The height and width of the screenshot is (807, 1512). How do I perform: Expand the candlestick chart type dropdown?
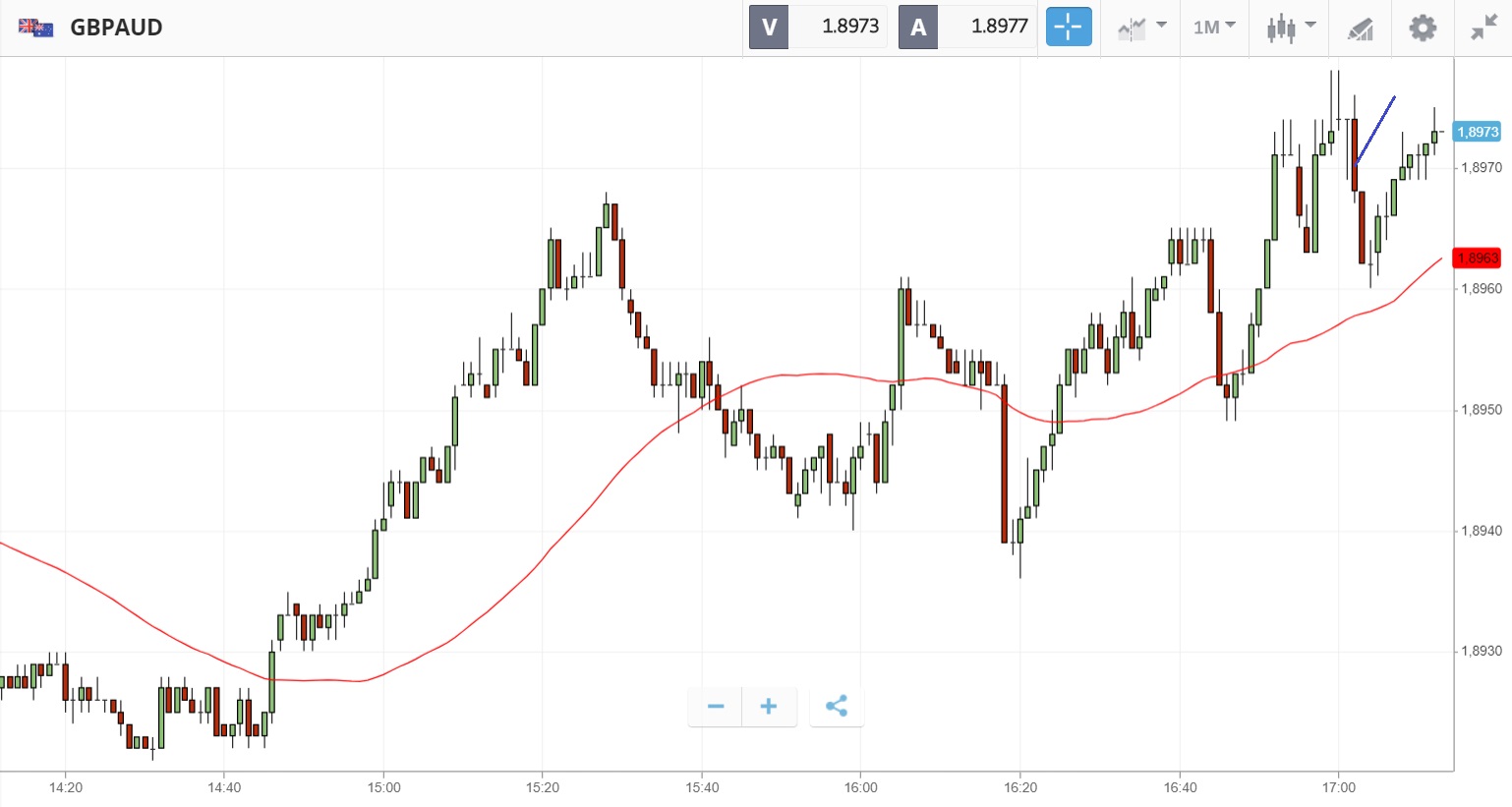tap(1290, 28)
